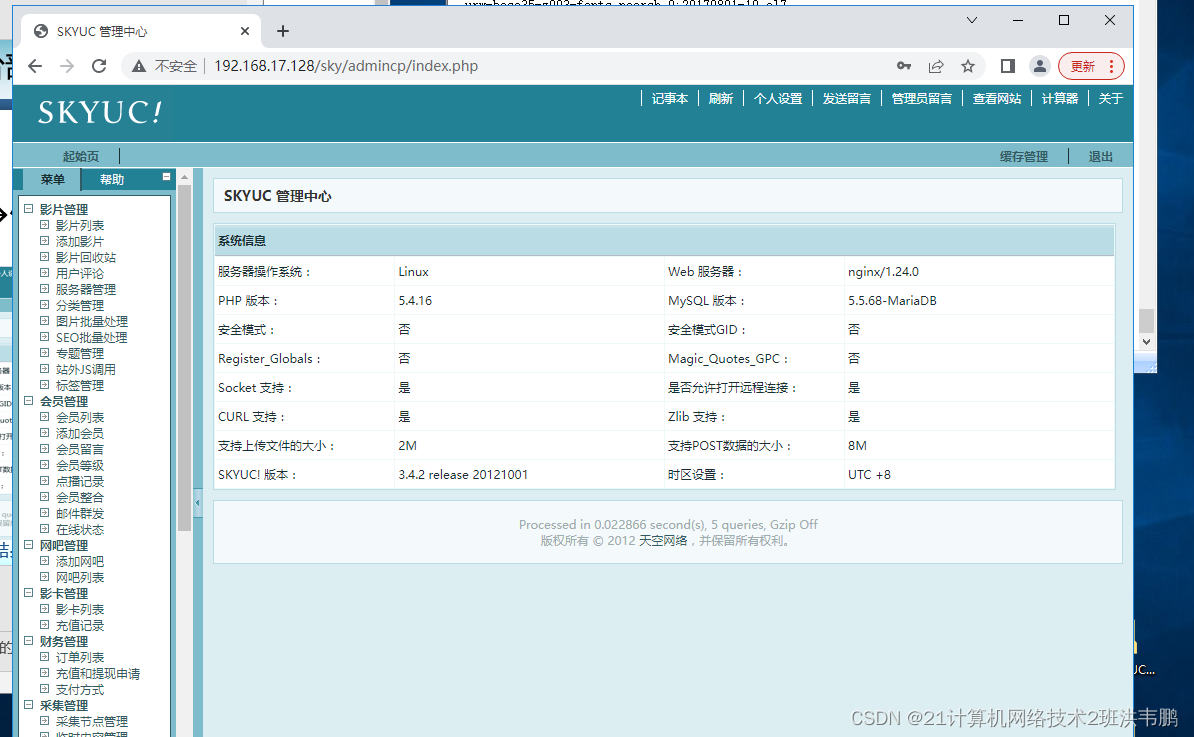Open 图片批量处理
1194x737 pixels.
click(92, 321)
